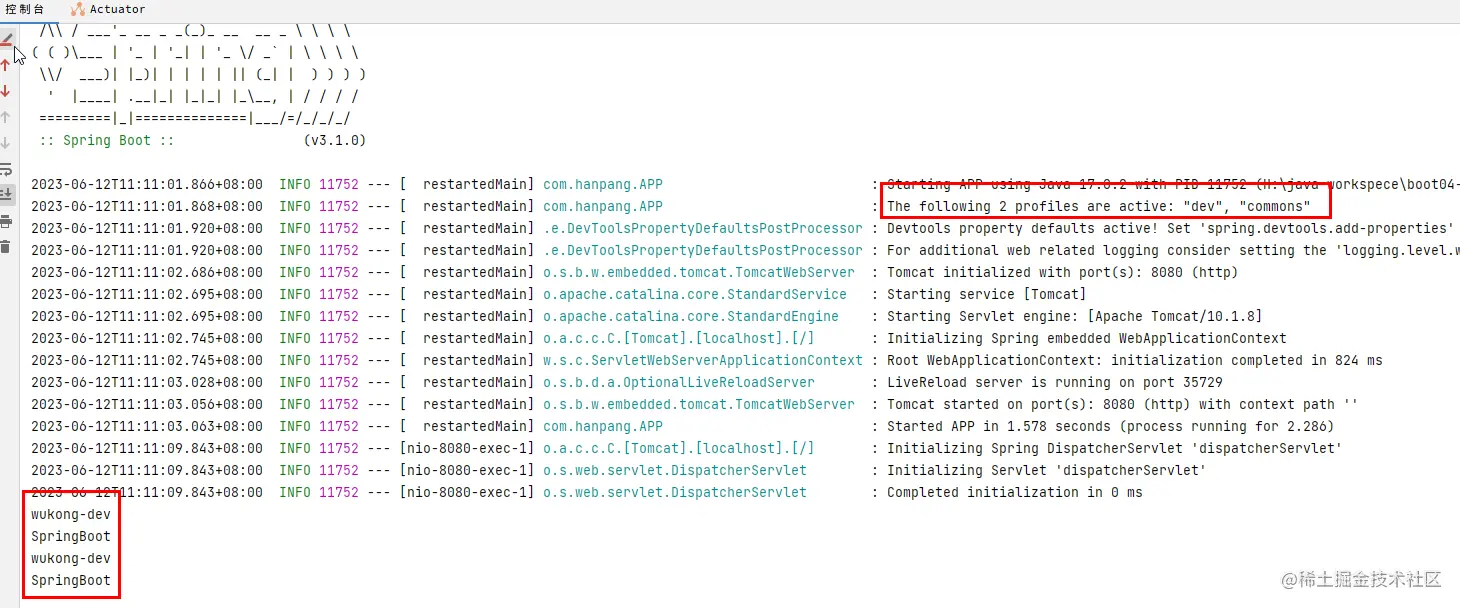Click the gray up arrow icon
Screen dimensions: 1460x608
(x=6, y=117)
